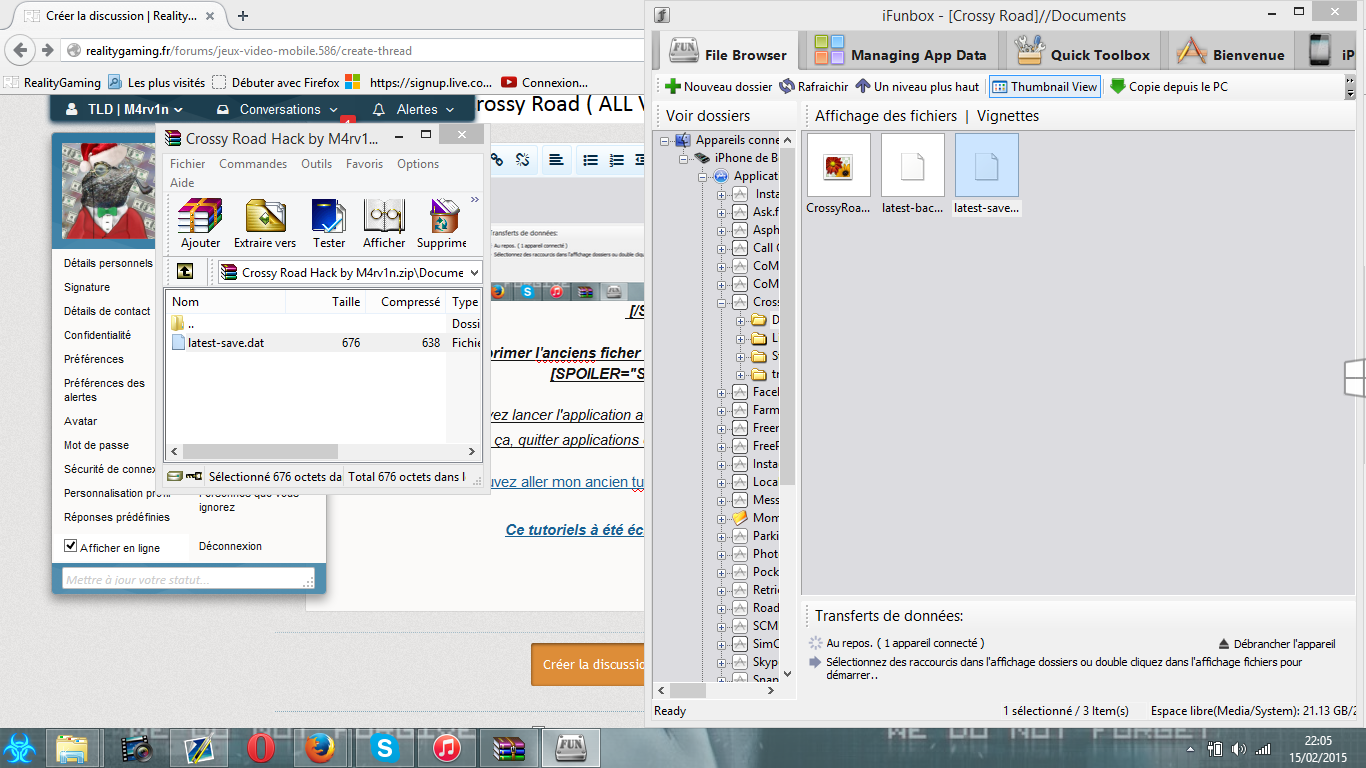1366x768 pixels.
Task: Click the volume icon in system tray
Action: [x=1239, y=749]
